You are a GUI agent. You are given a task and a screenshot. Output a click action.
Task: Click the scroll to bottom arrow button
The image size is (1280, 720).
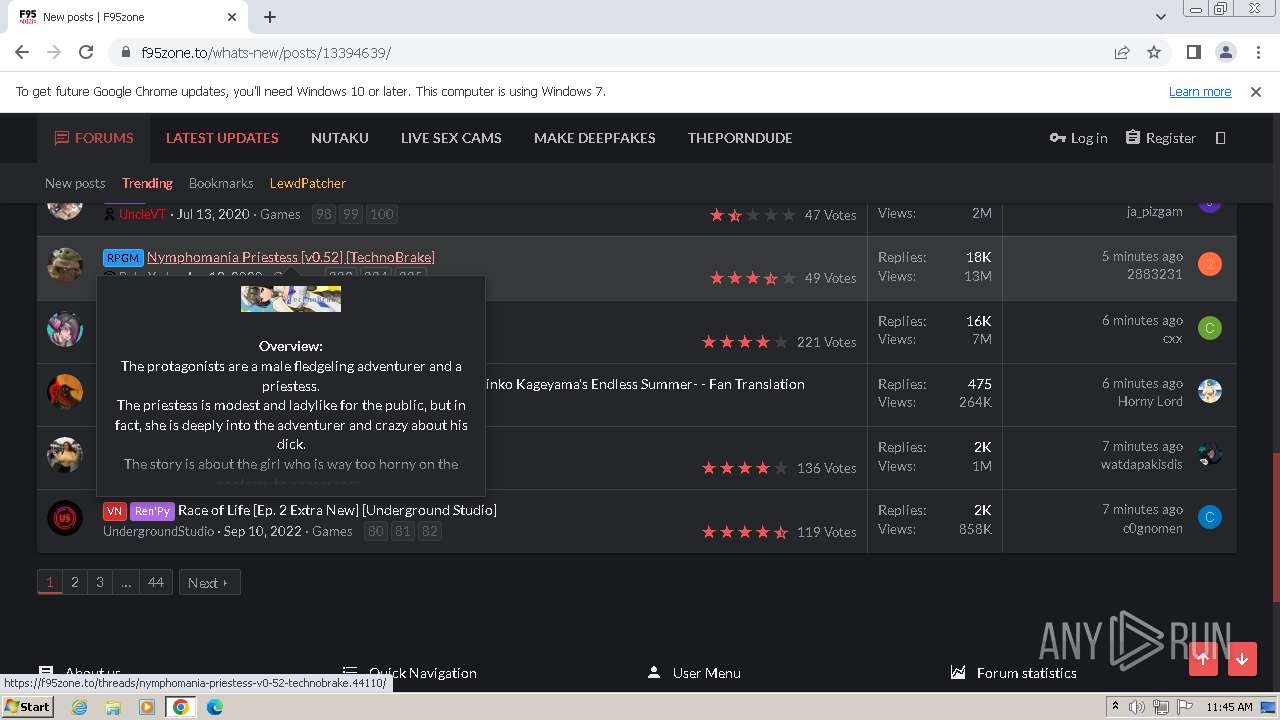(x=1242, y=659)
